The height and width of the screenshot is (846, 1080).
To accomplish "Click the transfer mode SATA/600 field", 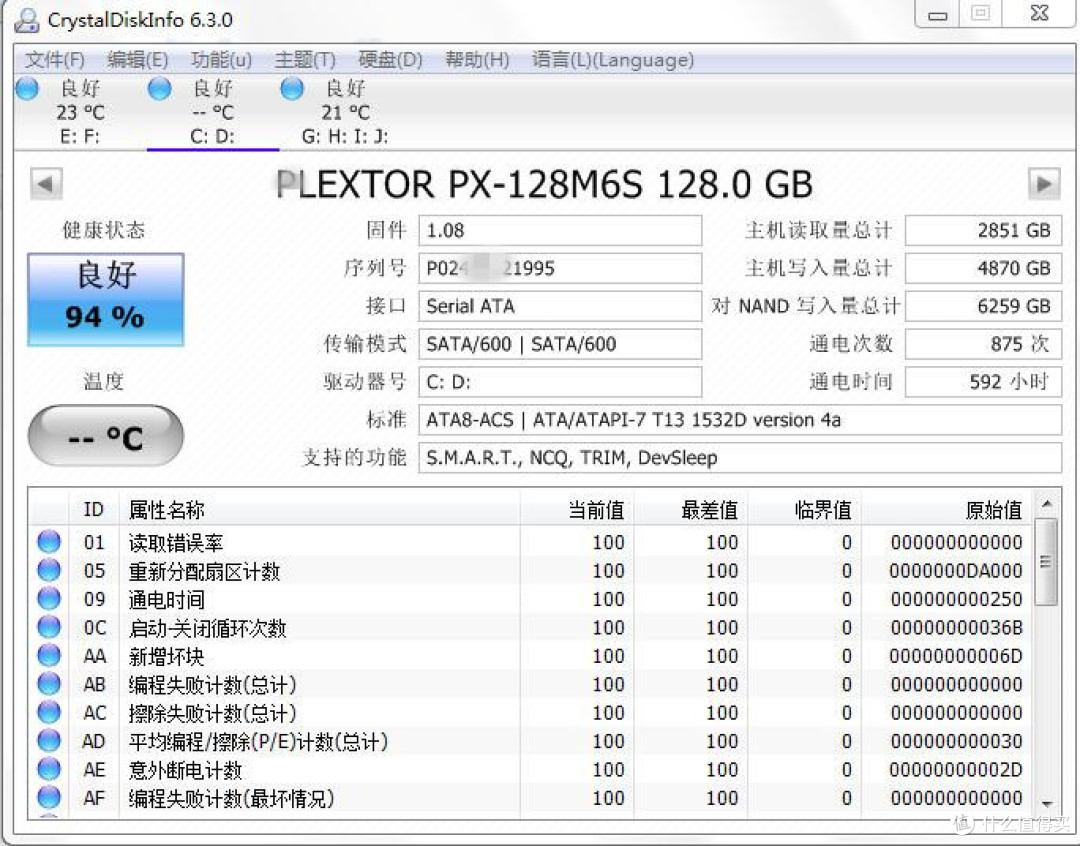I will (560, 344).
